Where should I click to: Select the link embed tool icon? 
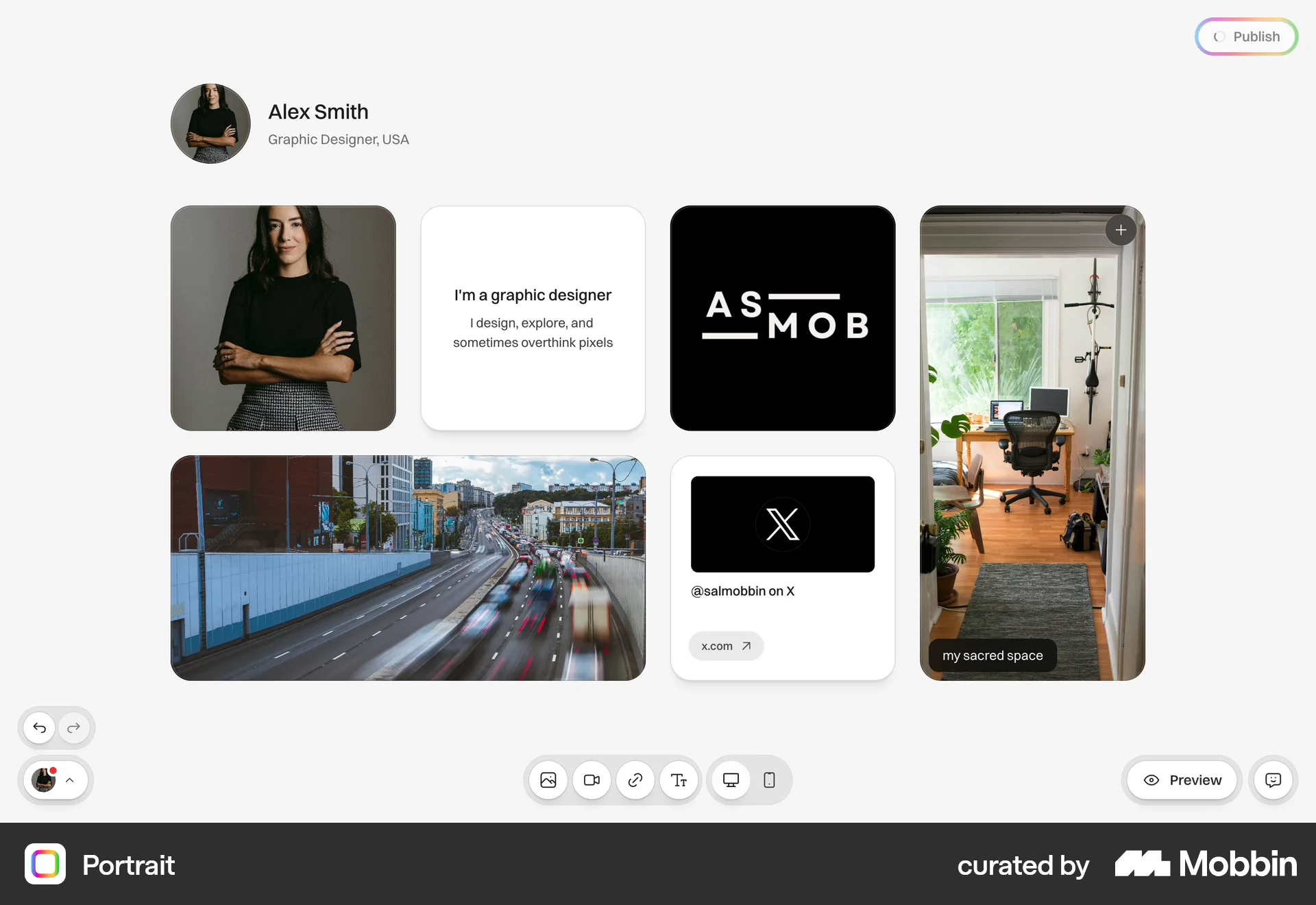point(635,780)
